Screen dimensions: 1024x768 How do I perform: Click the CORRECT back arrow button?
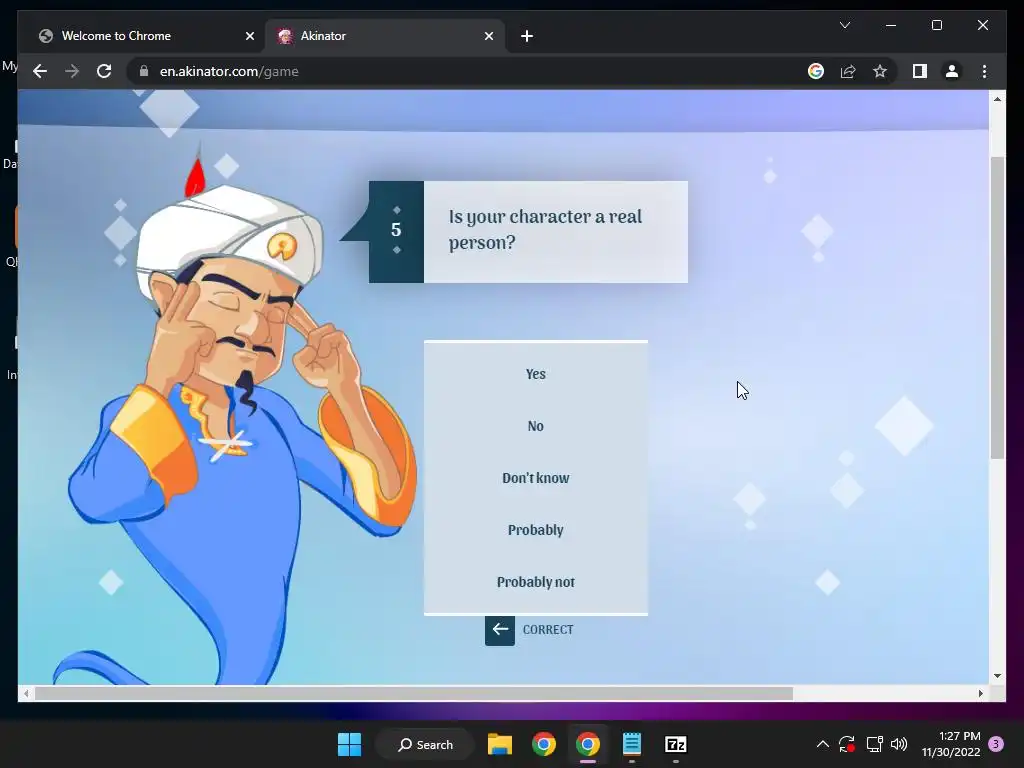click(500, 630)
